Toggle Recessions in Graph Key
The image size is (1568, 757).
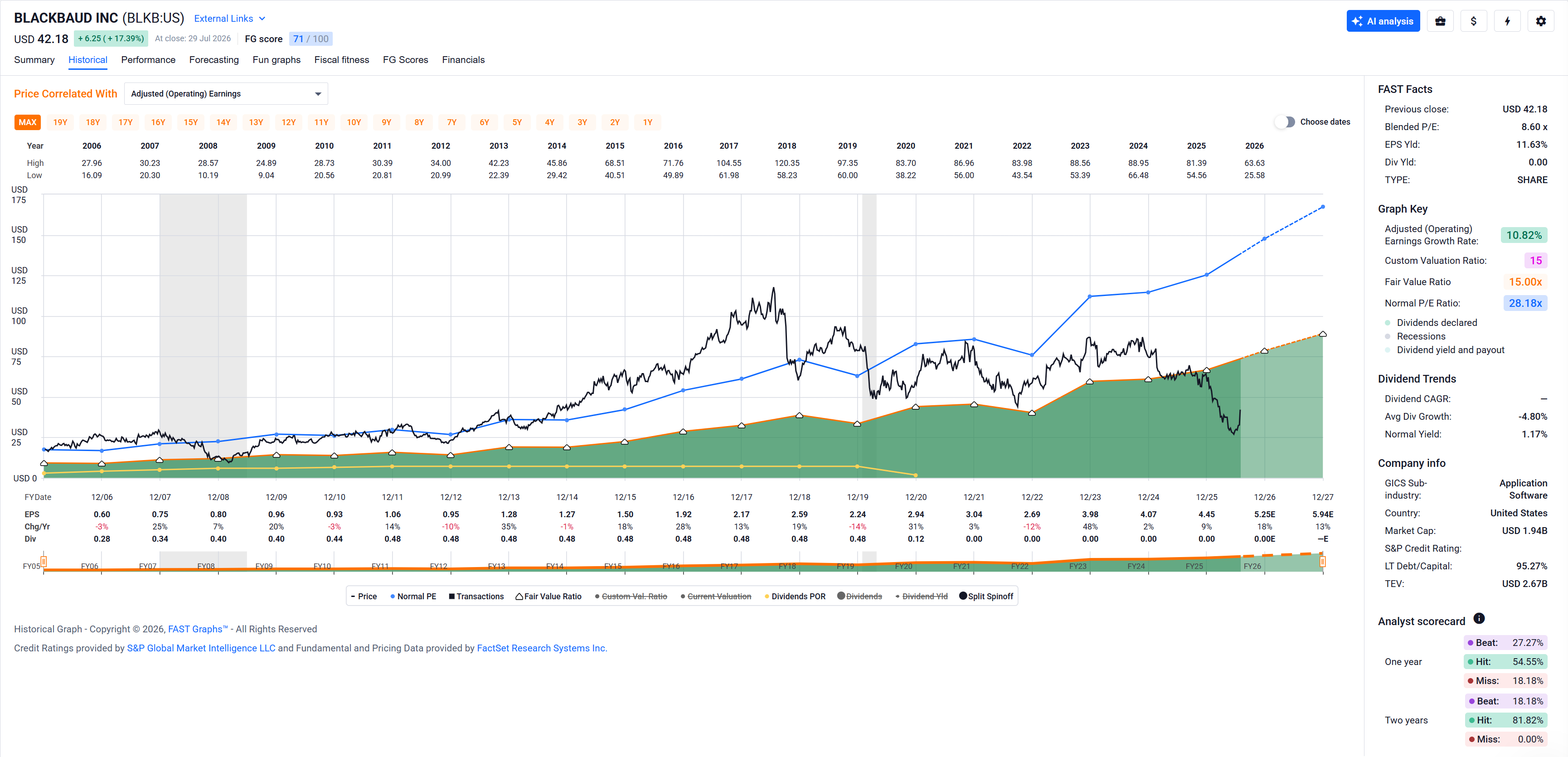[1415, 336]
